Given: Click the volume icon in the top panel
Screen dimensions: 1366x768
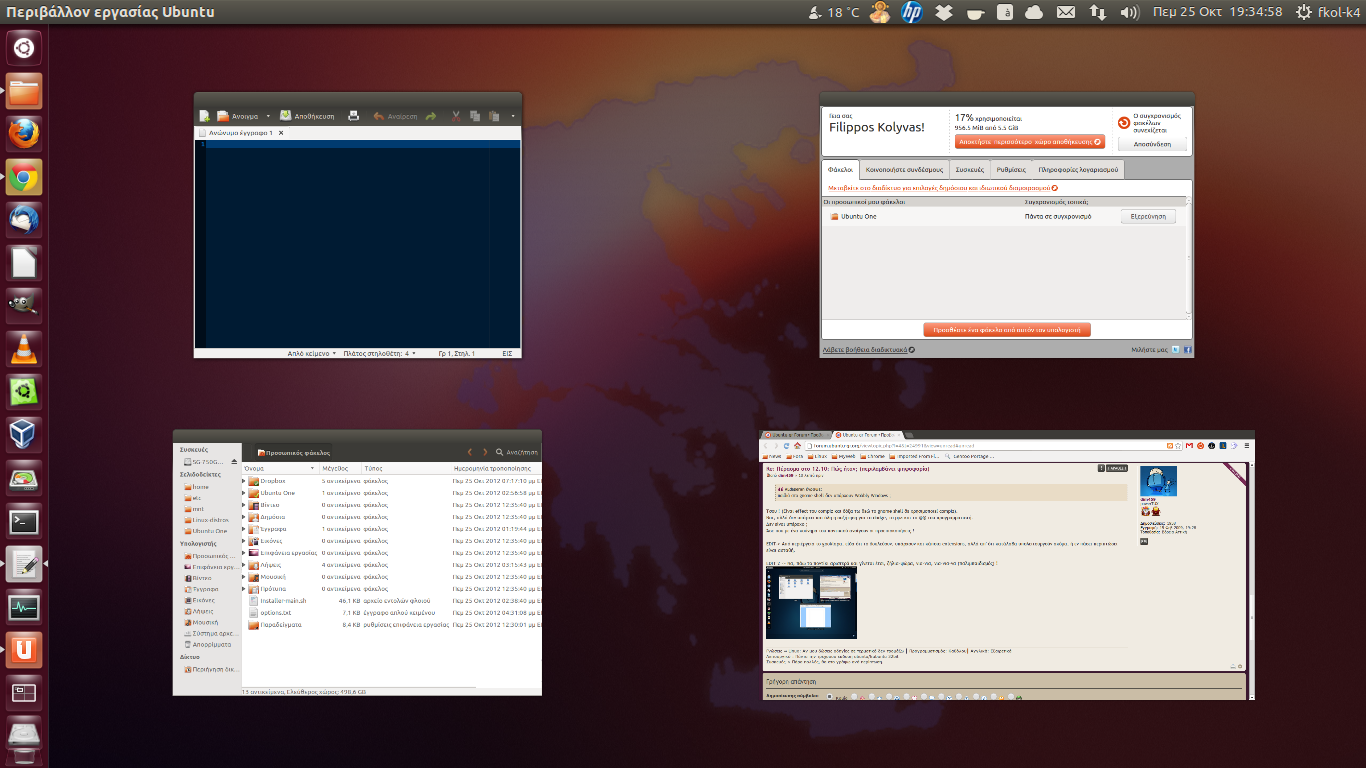Looking at the screenshot, I should click(1129, 12).
